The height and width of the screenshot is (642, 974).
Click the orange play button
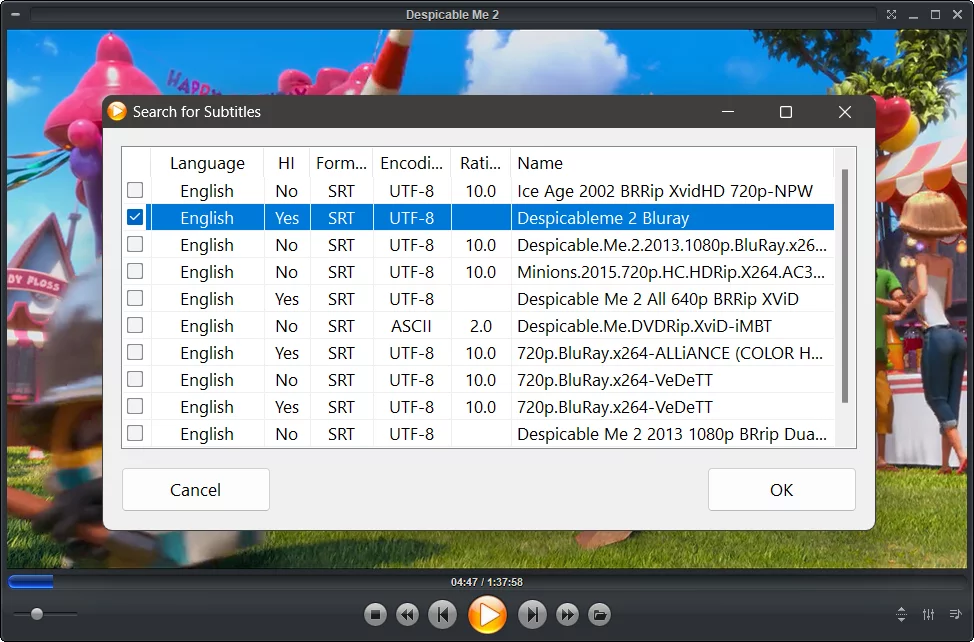tap(488, 615)
